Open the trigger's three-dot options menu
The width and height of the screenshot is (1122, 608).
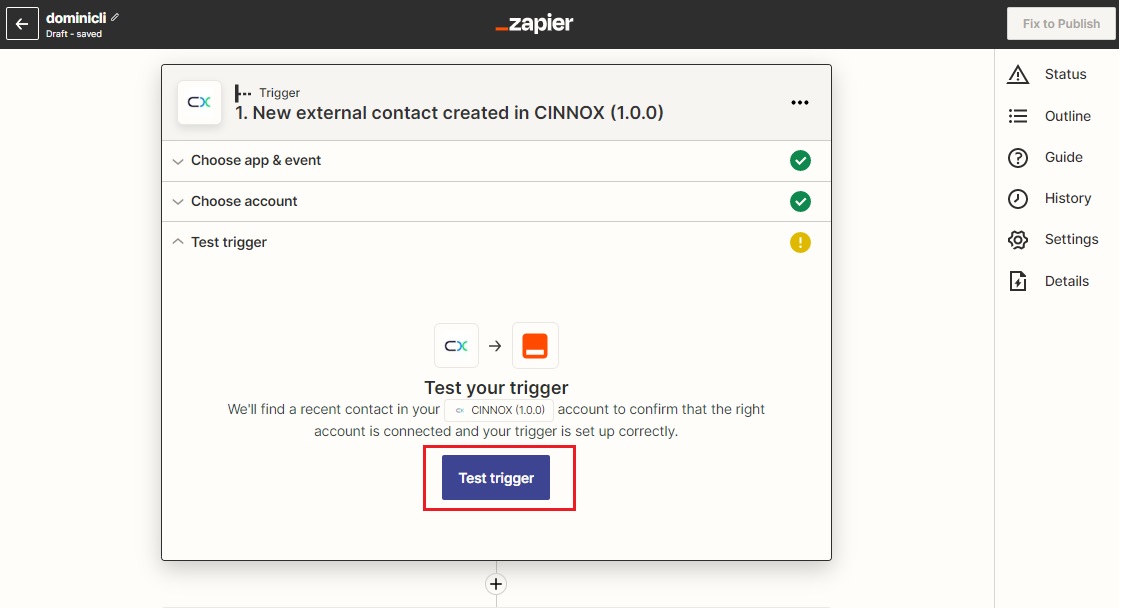point(799,103)
